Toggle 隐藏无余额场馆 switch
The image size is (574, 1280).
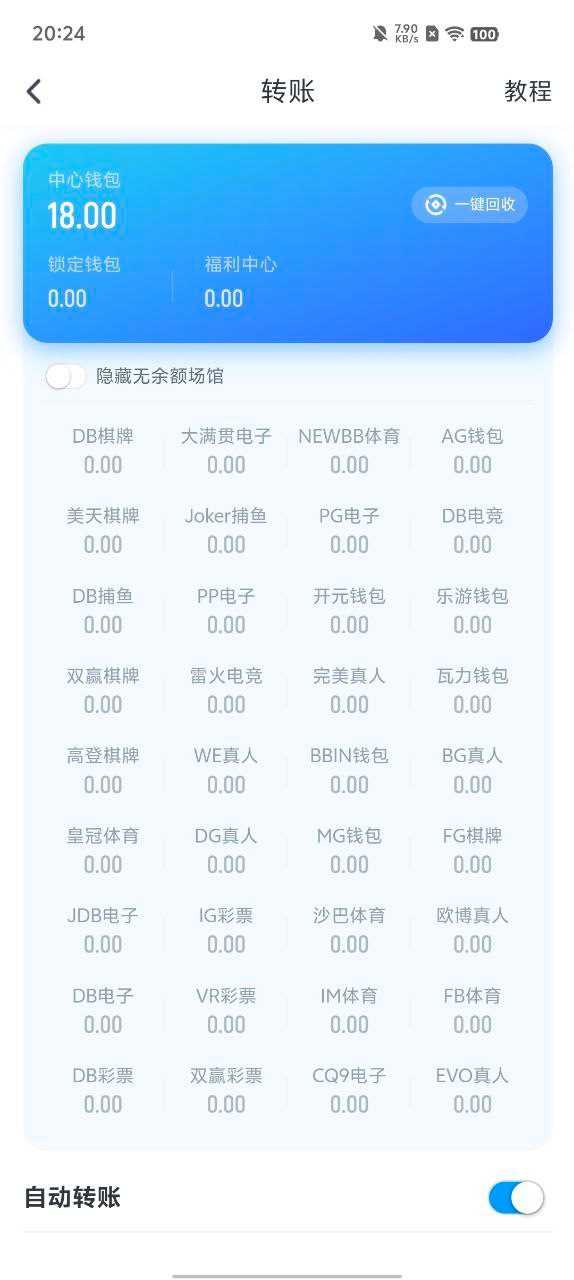pos(66,376)
